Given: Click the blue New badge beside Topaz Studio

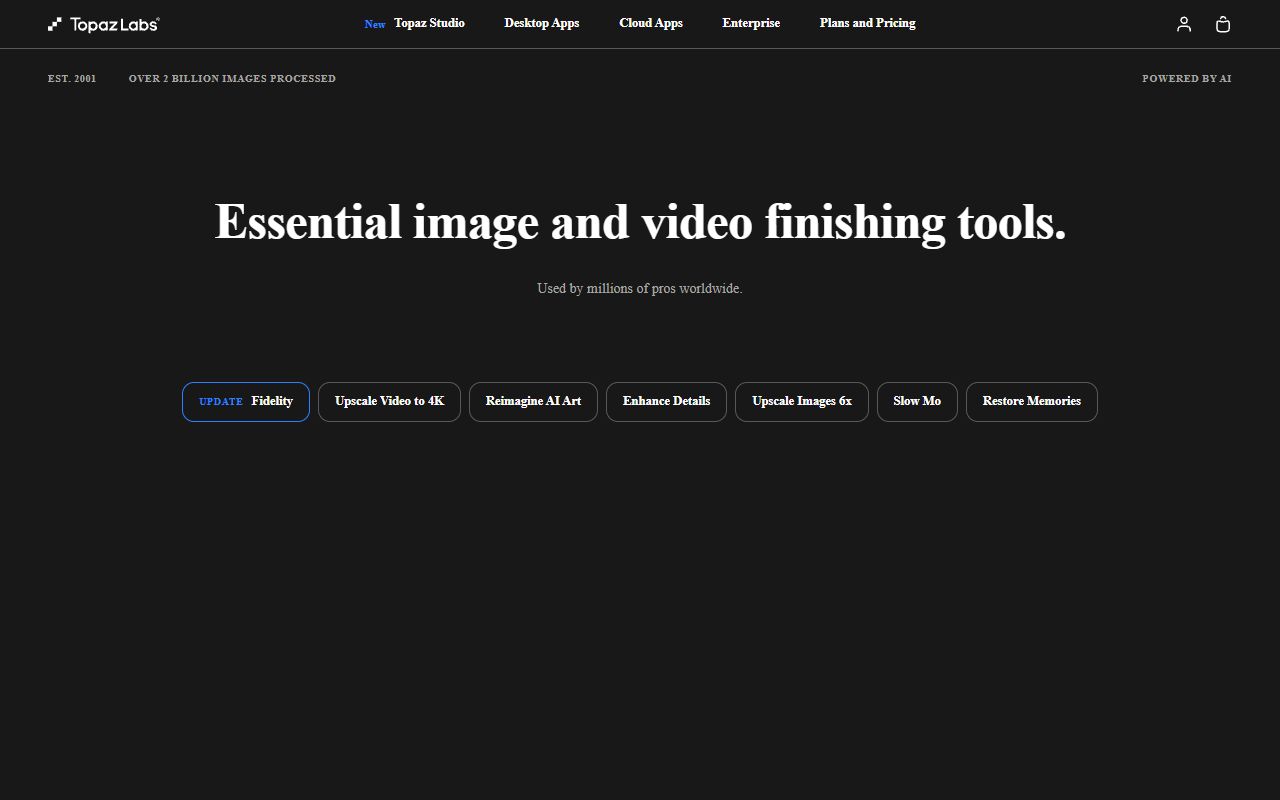Looking at the screenshot, I should point(374,24).
